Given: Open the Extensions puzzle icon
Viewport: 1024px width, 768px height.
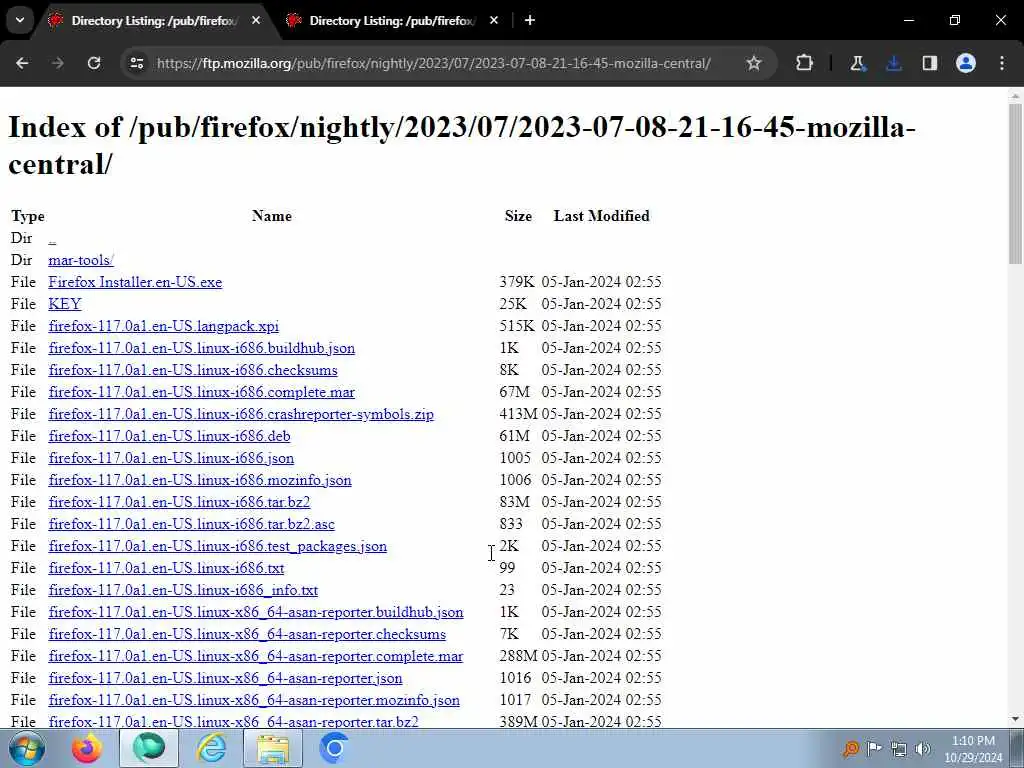Looking at the screenshot, I should (805, 63).
